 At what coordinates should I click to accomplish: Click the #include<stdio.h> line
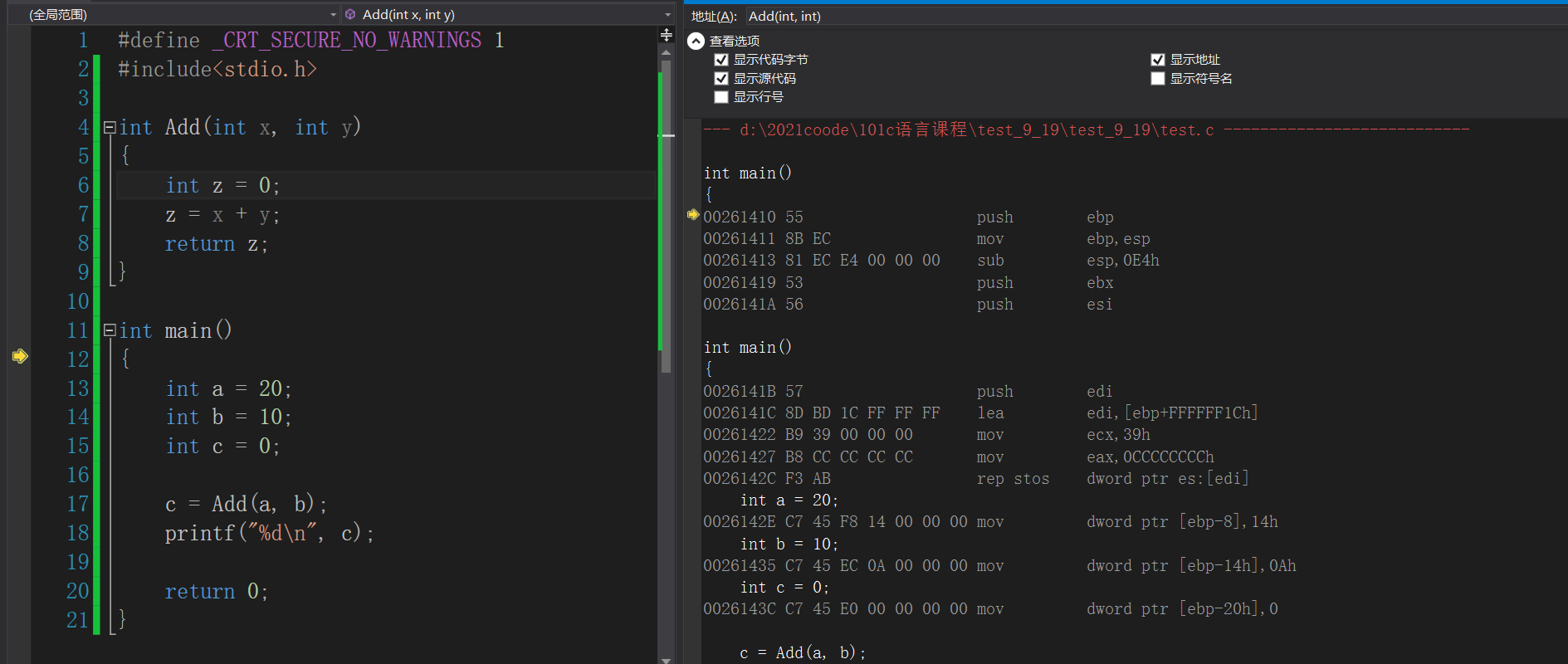[x=217, y=70]
